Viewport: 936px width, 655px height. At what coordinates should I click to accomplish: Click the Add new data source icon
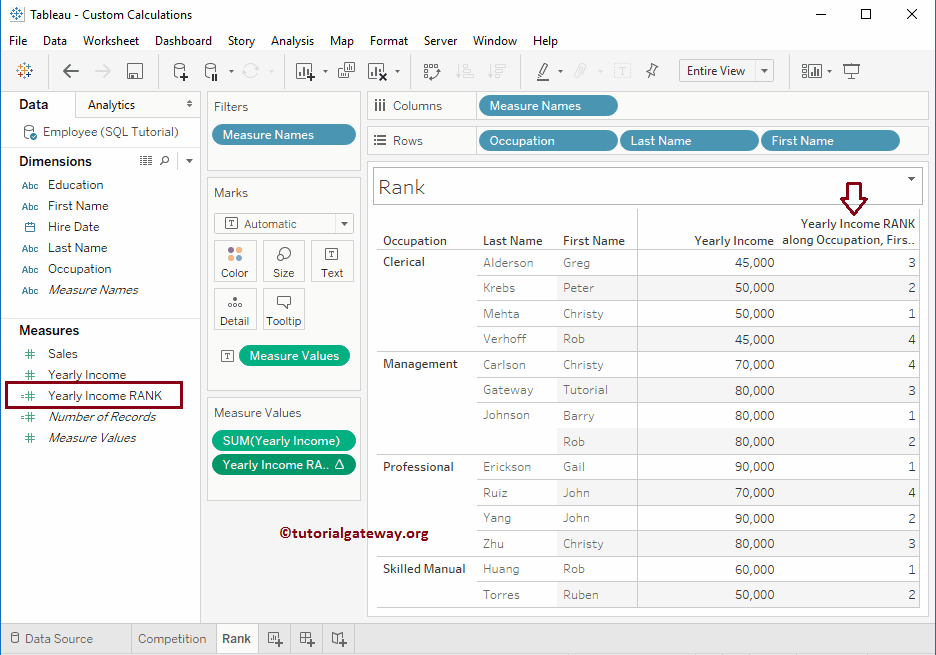[180, 71]
